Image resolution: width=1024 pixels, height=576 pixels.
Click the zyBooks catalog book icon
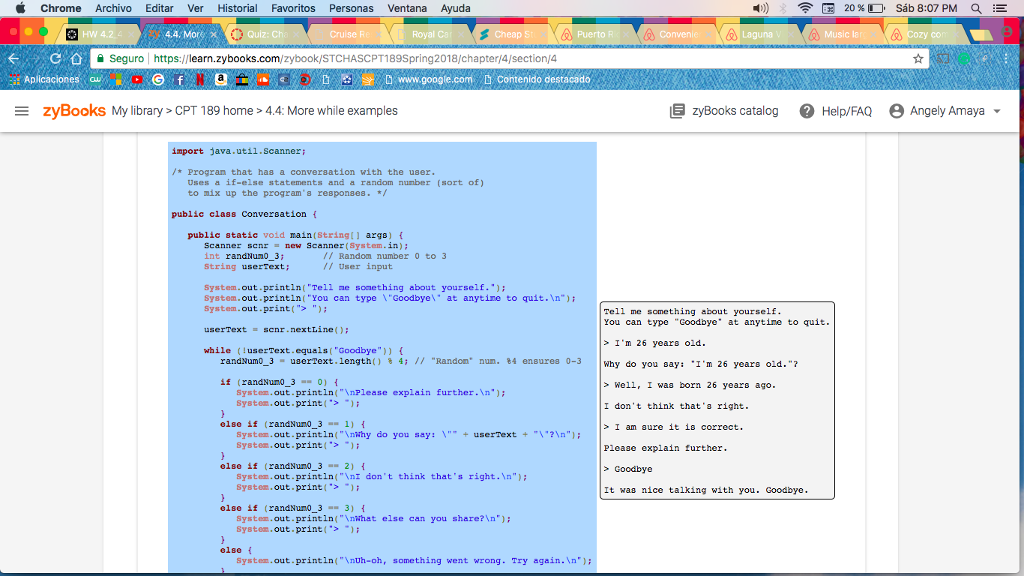tap(677, 111)
